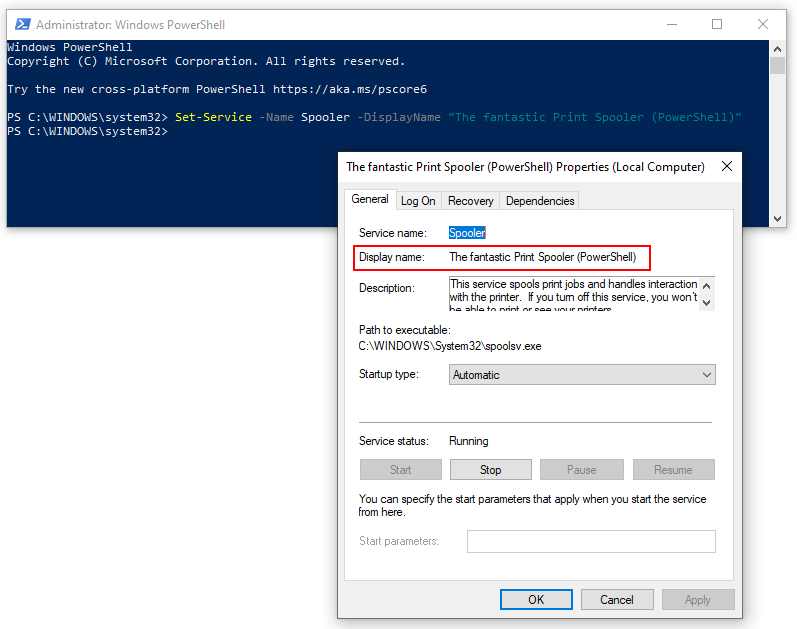Click the Apply button

coord(698,600)
